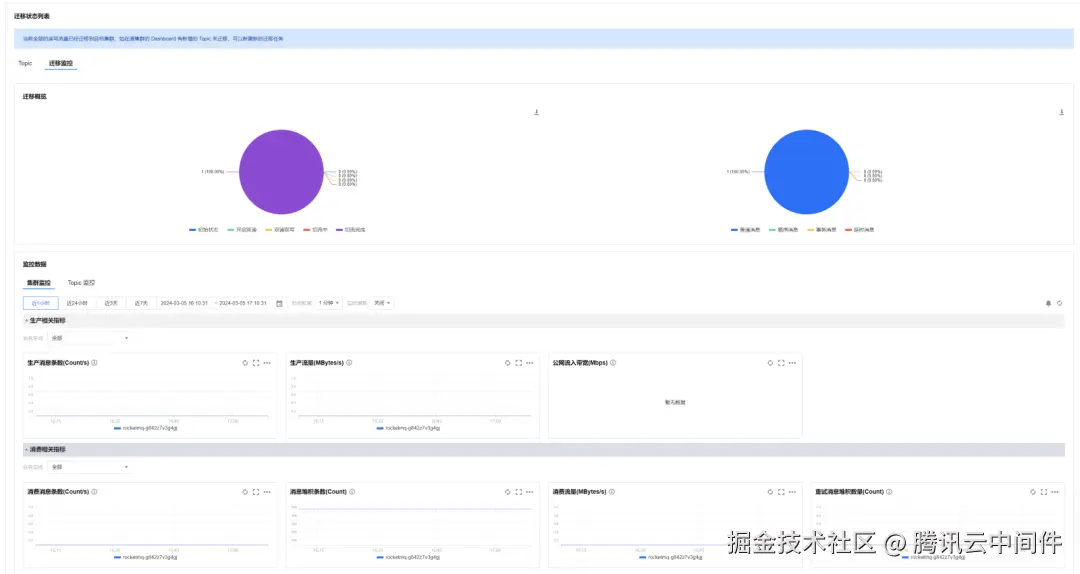1080x574 pixels.
Task: Select the 近7天 time range
Action: tap(141, 303)
